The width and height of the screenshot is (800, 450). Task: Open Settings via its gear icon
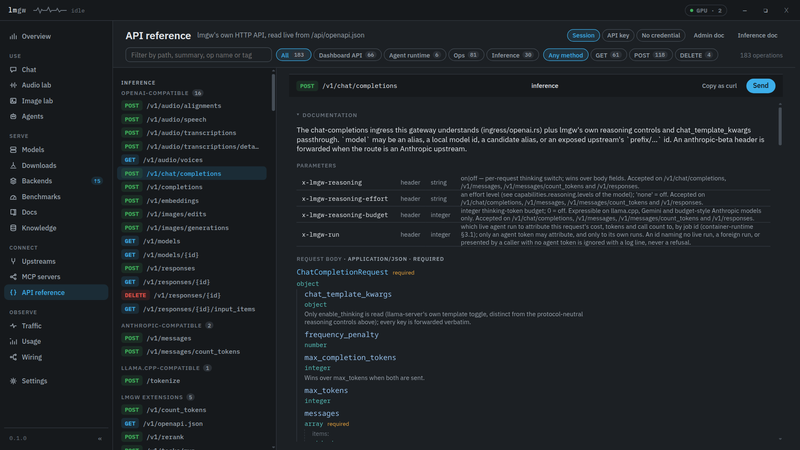click(13, 381)
